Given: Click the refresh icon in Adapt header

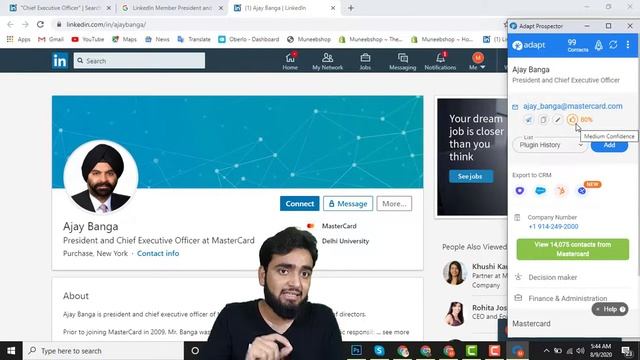Looking at the screenshot, I should [x=613, y=45].
